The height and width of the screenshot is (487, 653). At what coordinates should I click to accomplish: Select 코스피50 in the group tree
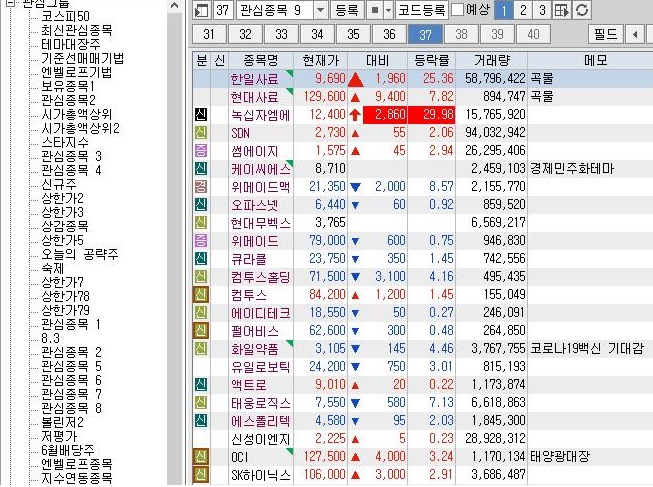click(x=65, y=16)
